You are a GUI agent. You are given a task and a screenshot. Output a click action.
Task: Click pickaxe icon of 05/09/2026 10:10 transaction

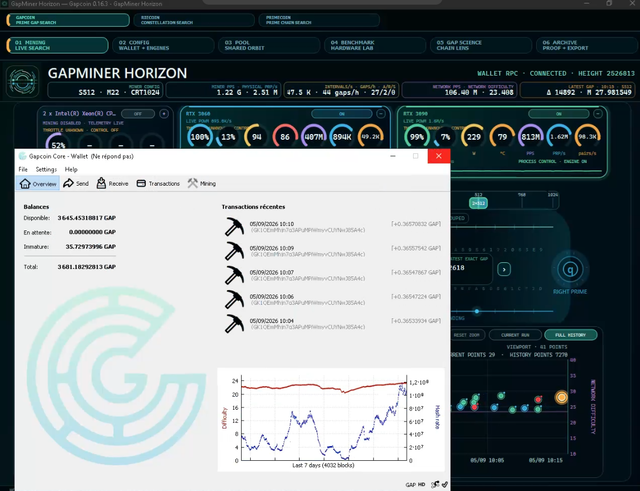pyautogui.click(x=234, y=227)
